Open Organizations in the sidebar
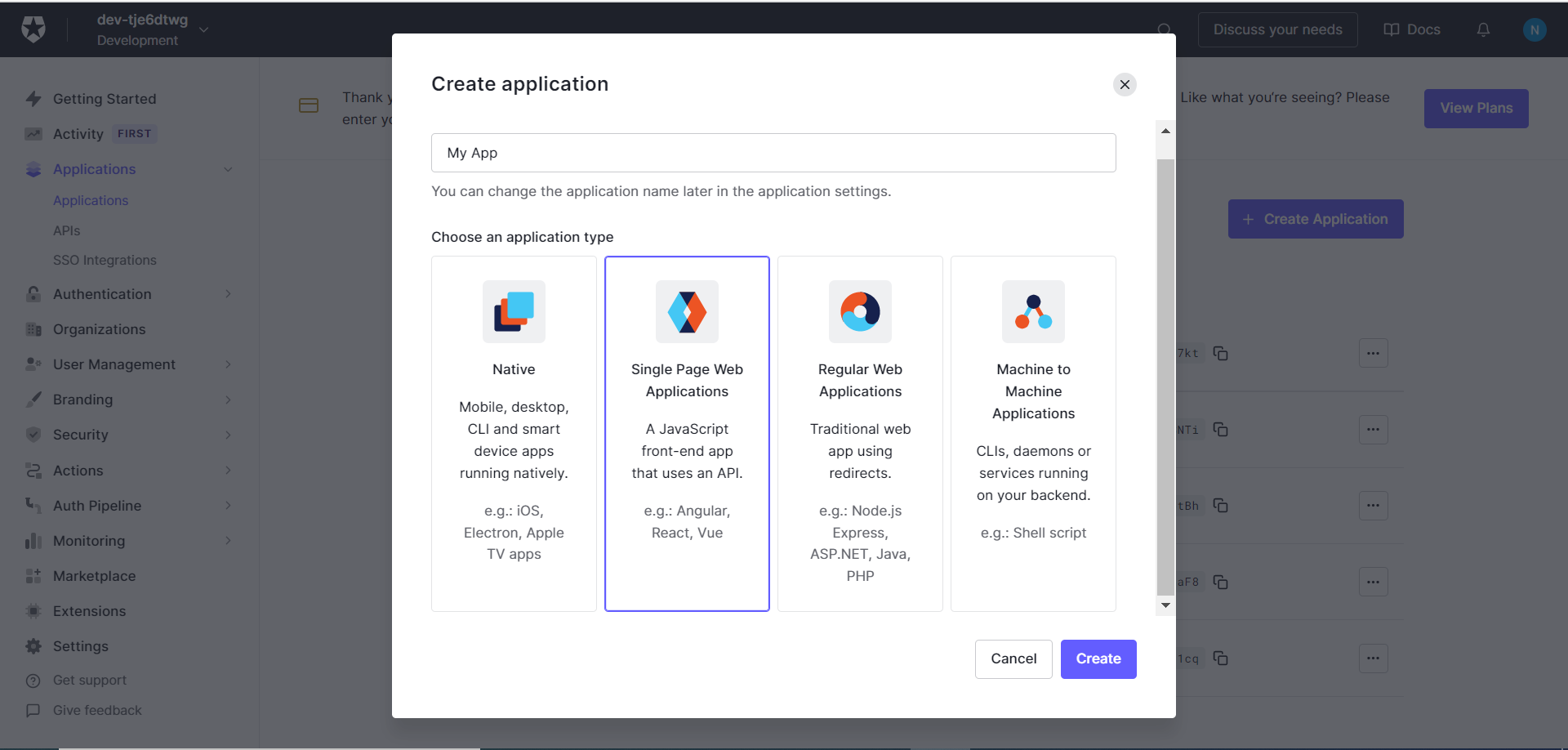The height and width of the screenshot is (750, 1568). coord(99,329)
